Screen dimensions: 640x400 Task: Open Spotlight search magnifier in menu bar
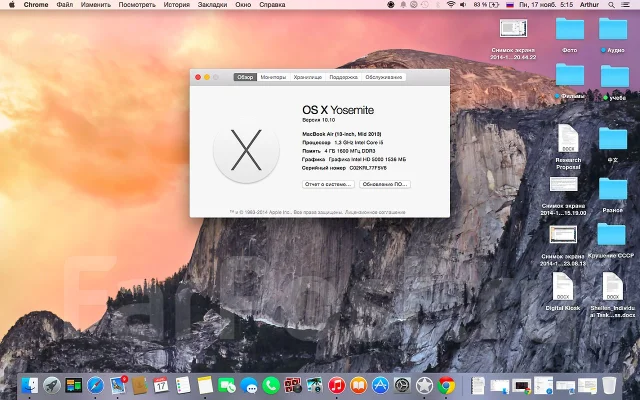click(611, 5)
